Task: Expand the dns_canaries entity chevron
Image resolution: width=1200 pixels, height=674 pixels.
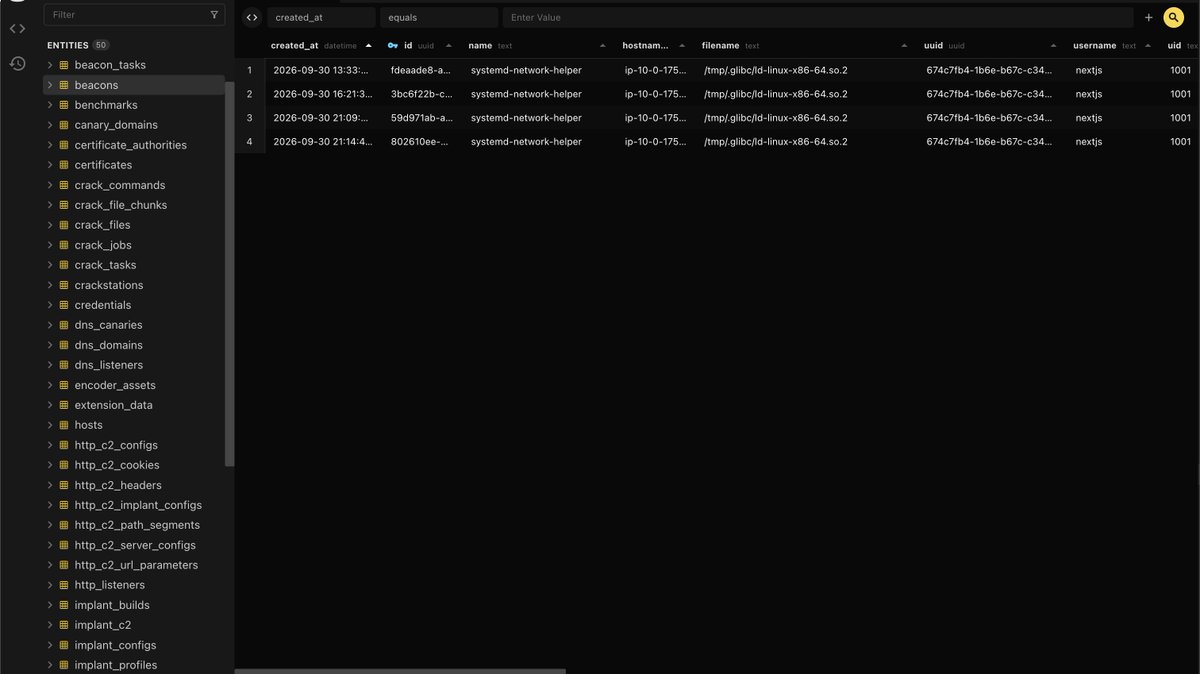Action: click(x=50, y=325)
